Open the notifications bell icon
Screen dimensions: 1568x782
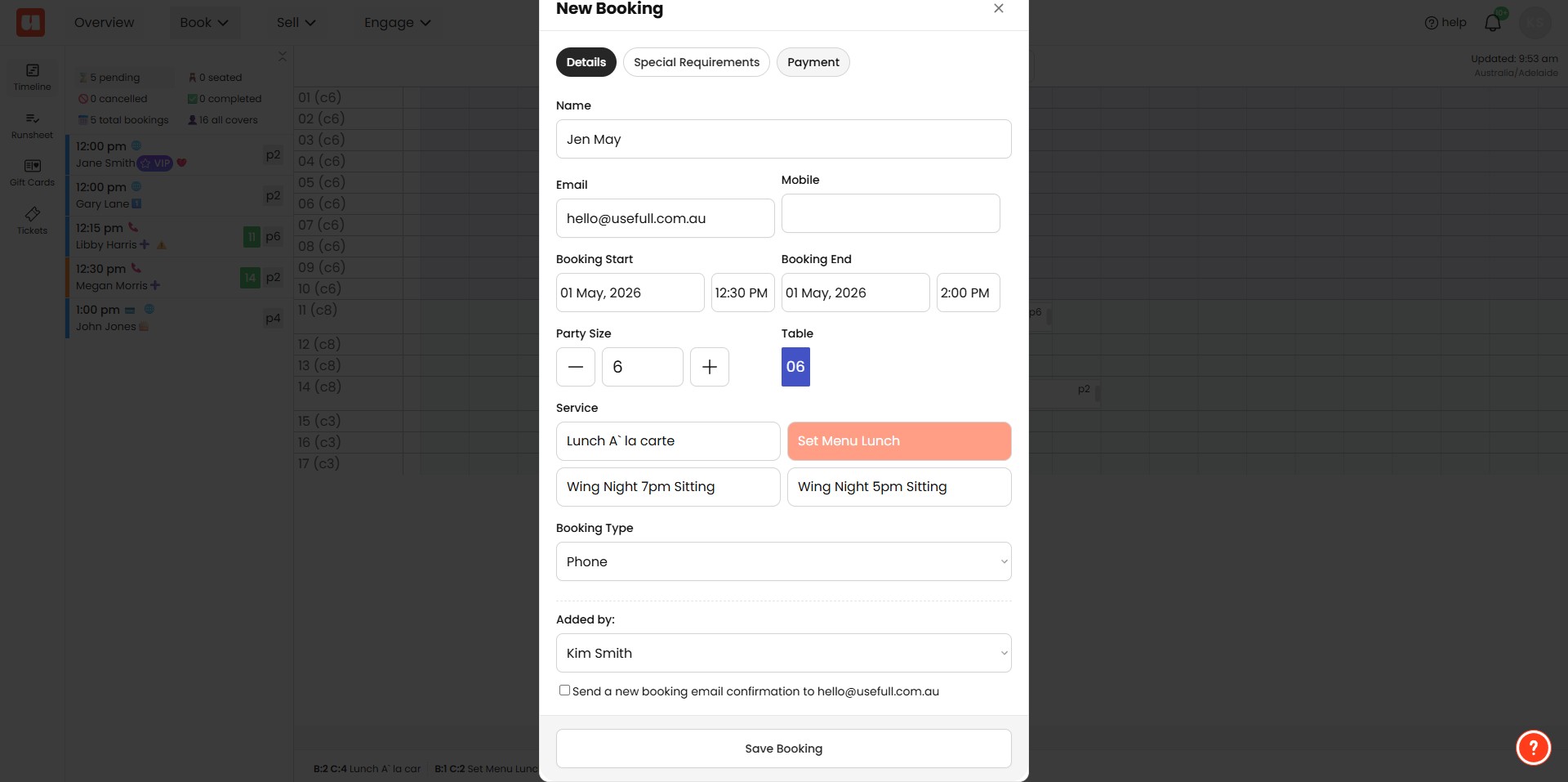[x=1492, y=22]
